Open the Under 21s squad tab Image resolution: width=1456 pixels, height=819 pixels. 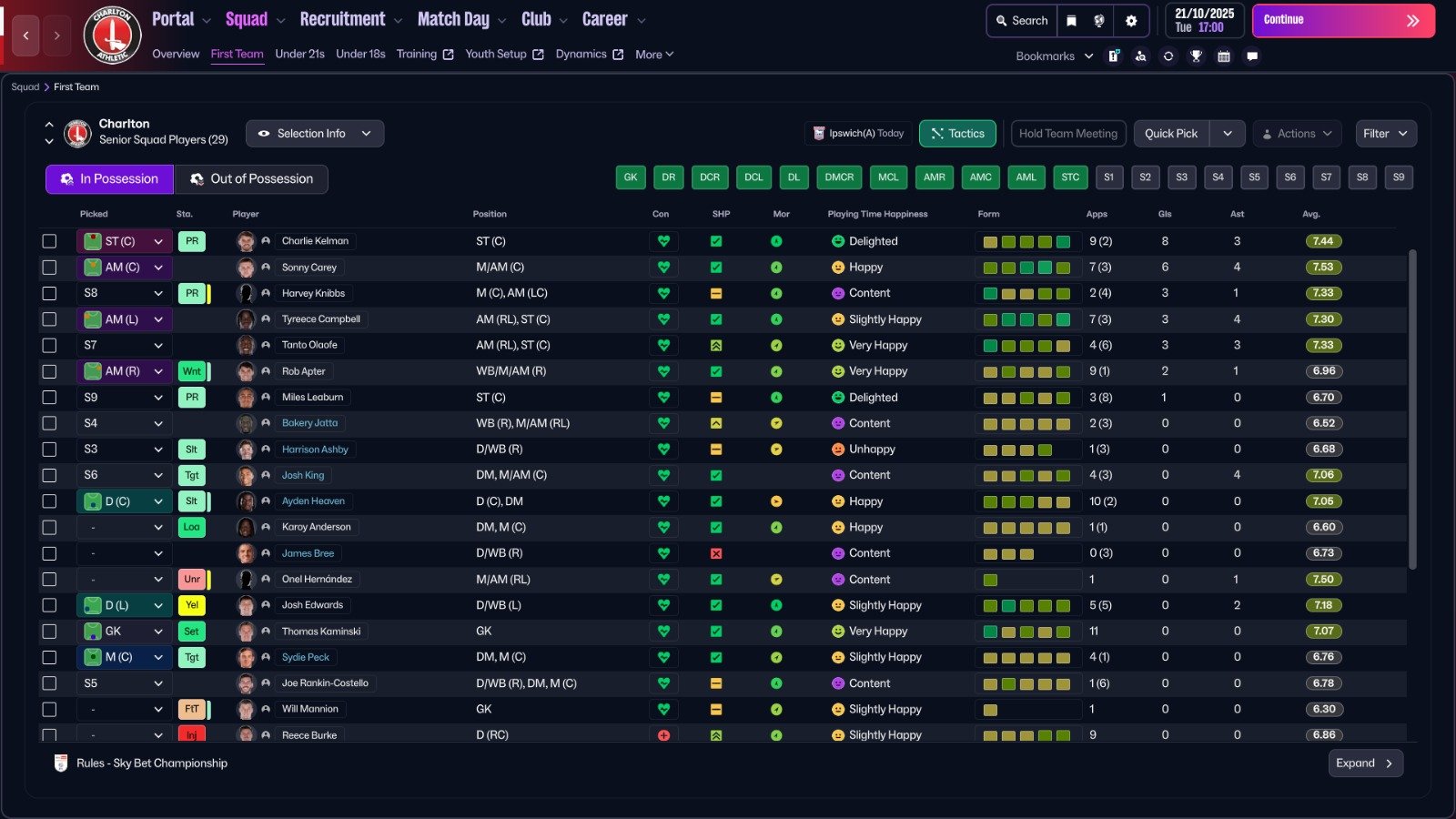coord(299,55)
